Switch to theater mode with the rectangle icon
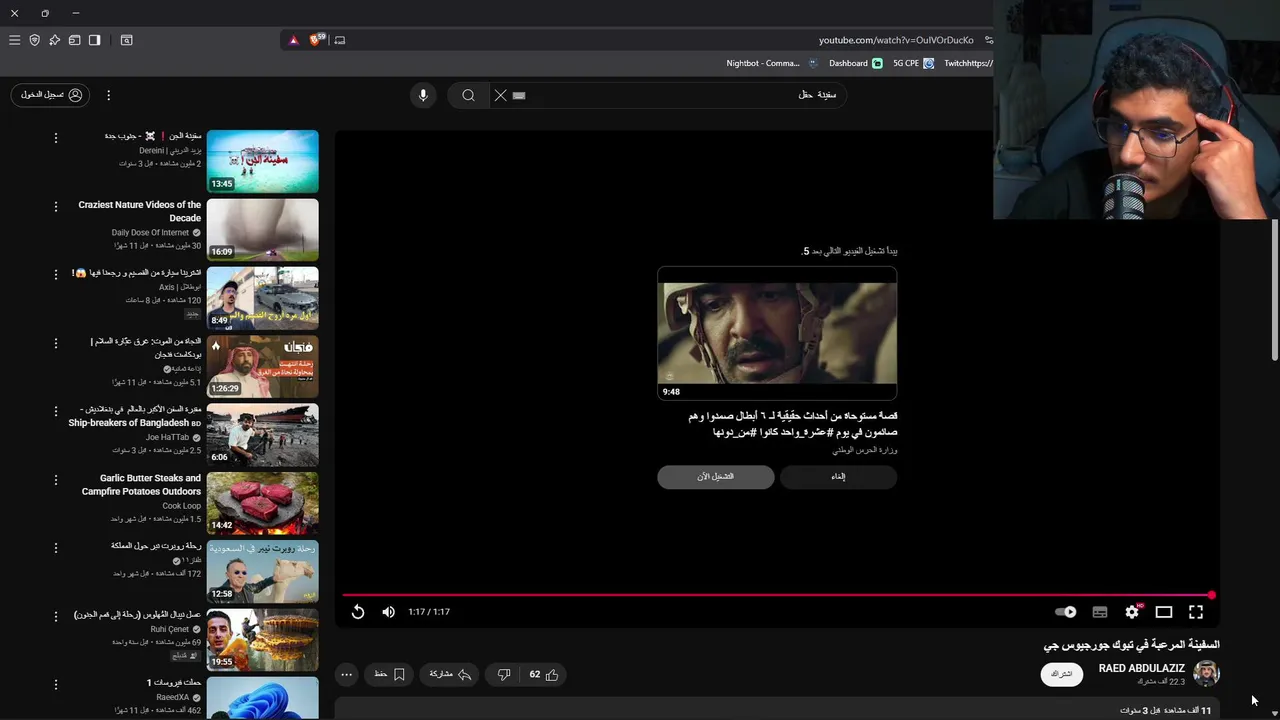 point(1164,612)
